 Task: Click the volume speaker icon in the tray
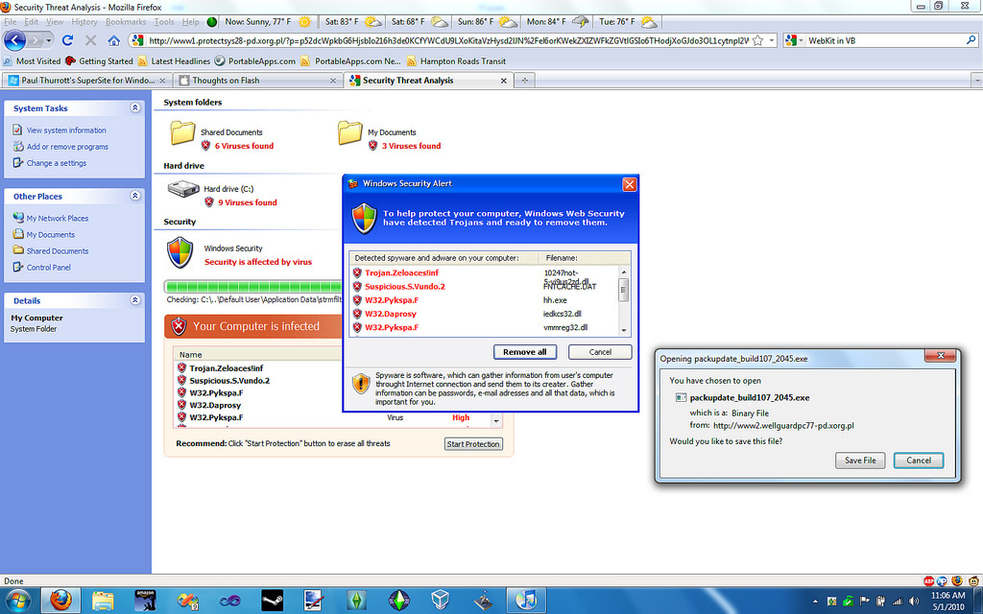(x=913, y=601)
